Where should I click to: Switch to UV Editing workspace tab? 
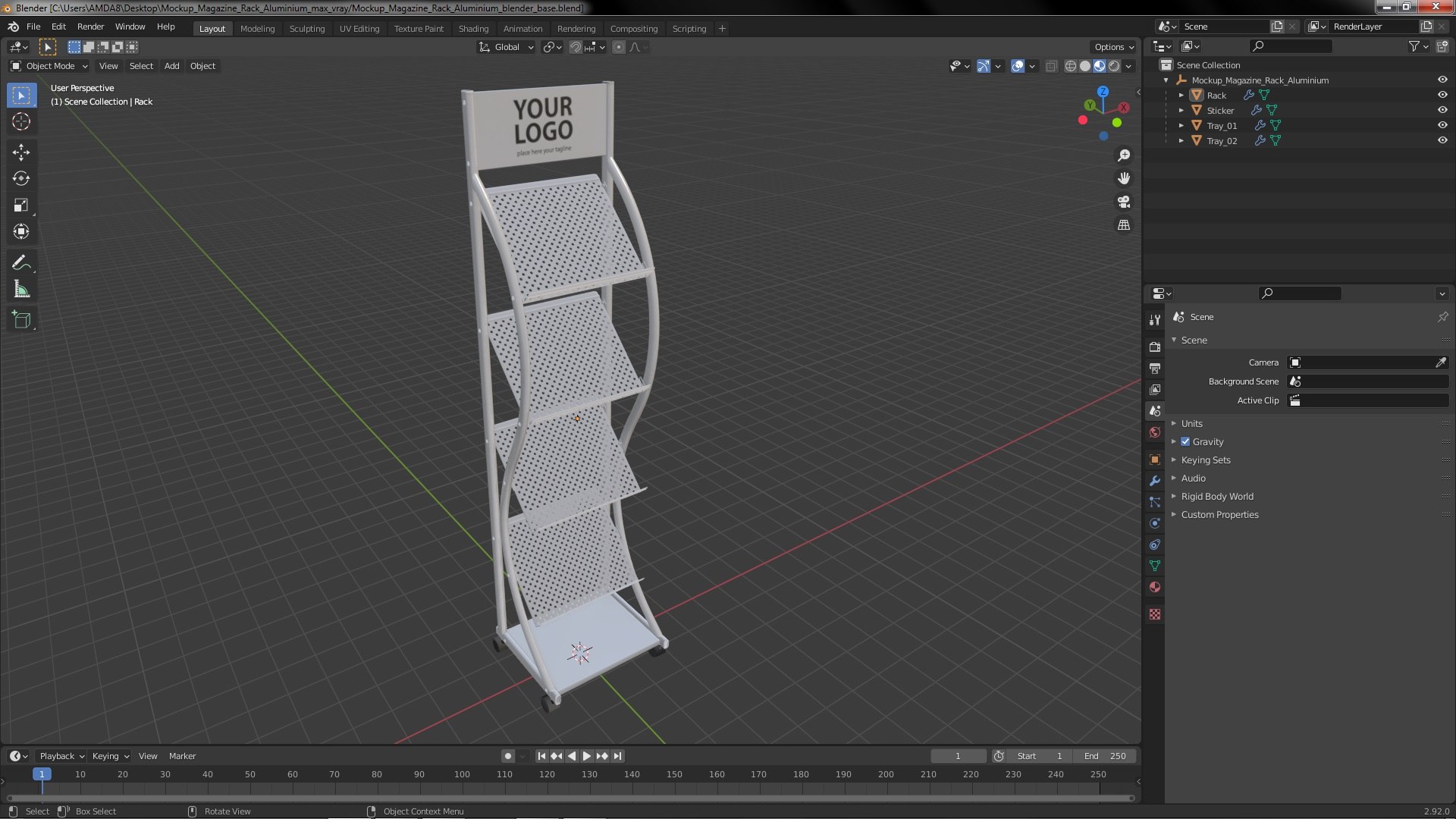359,29
